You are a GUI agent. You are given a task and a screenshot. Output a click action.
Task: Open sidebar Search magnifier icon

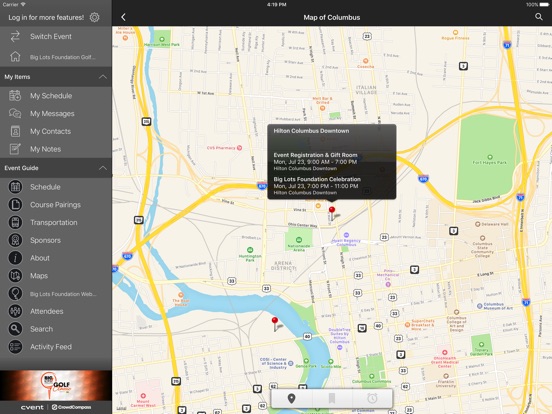[x=15, y=329]
